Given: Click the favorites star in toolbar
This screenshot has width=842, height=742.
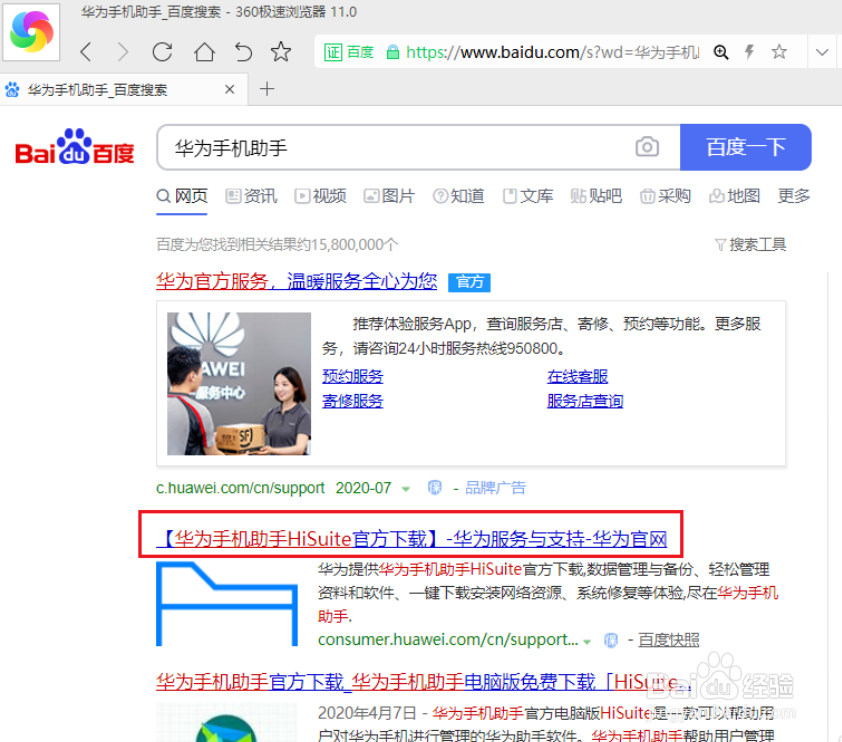Looking at the screenshot, I should pos(281,52).
